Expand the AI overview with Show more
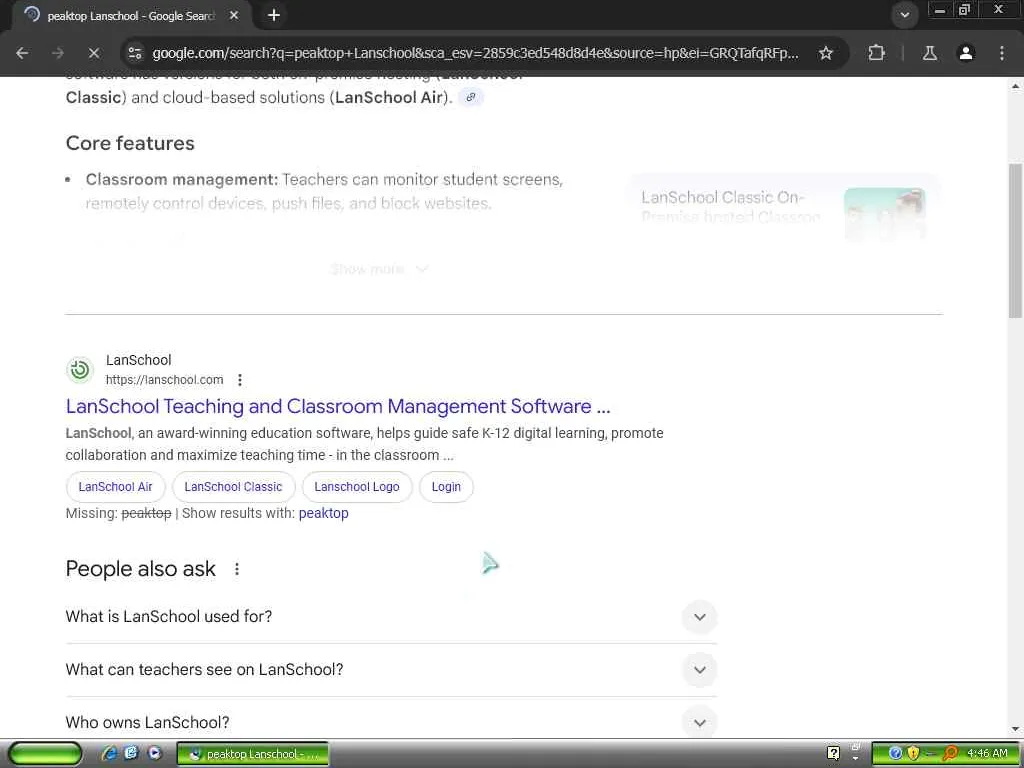The image size is (1024, 768). pos(379,269)
